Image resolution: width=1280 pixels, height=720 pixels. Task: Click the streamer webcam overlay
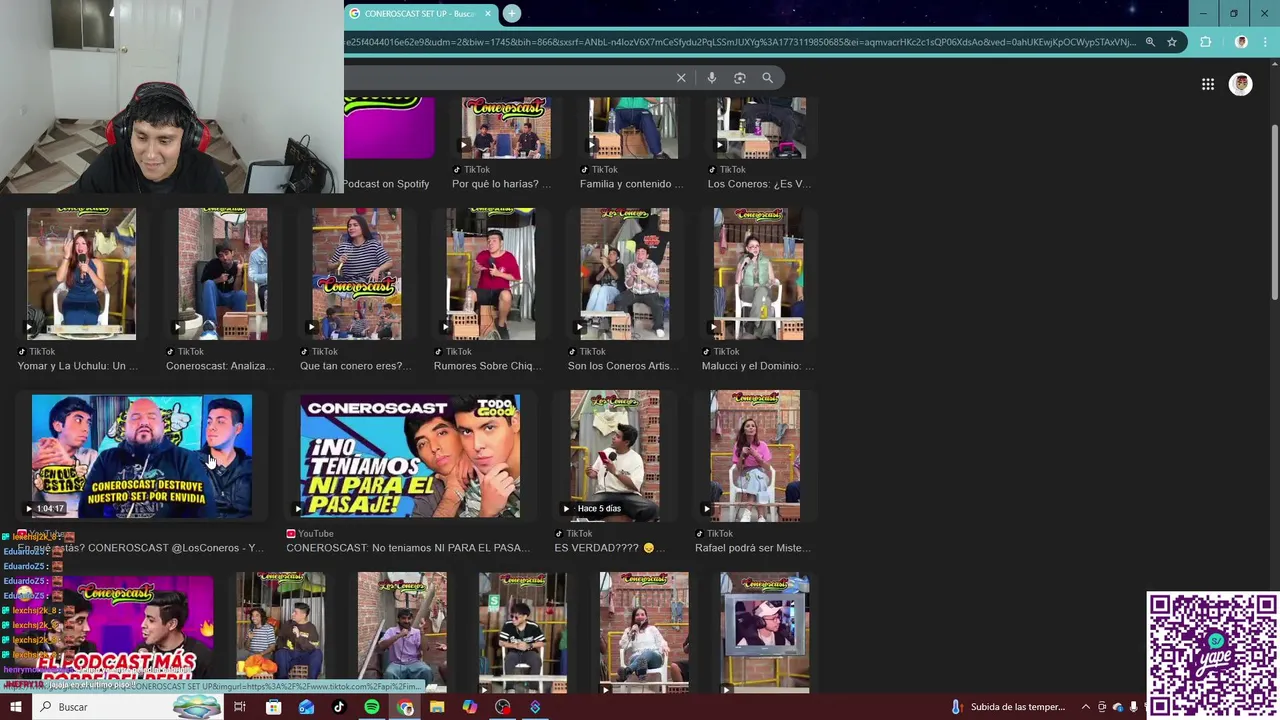(x=171, y=97)
